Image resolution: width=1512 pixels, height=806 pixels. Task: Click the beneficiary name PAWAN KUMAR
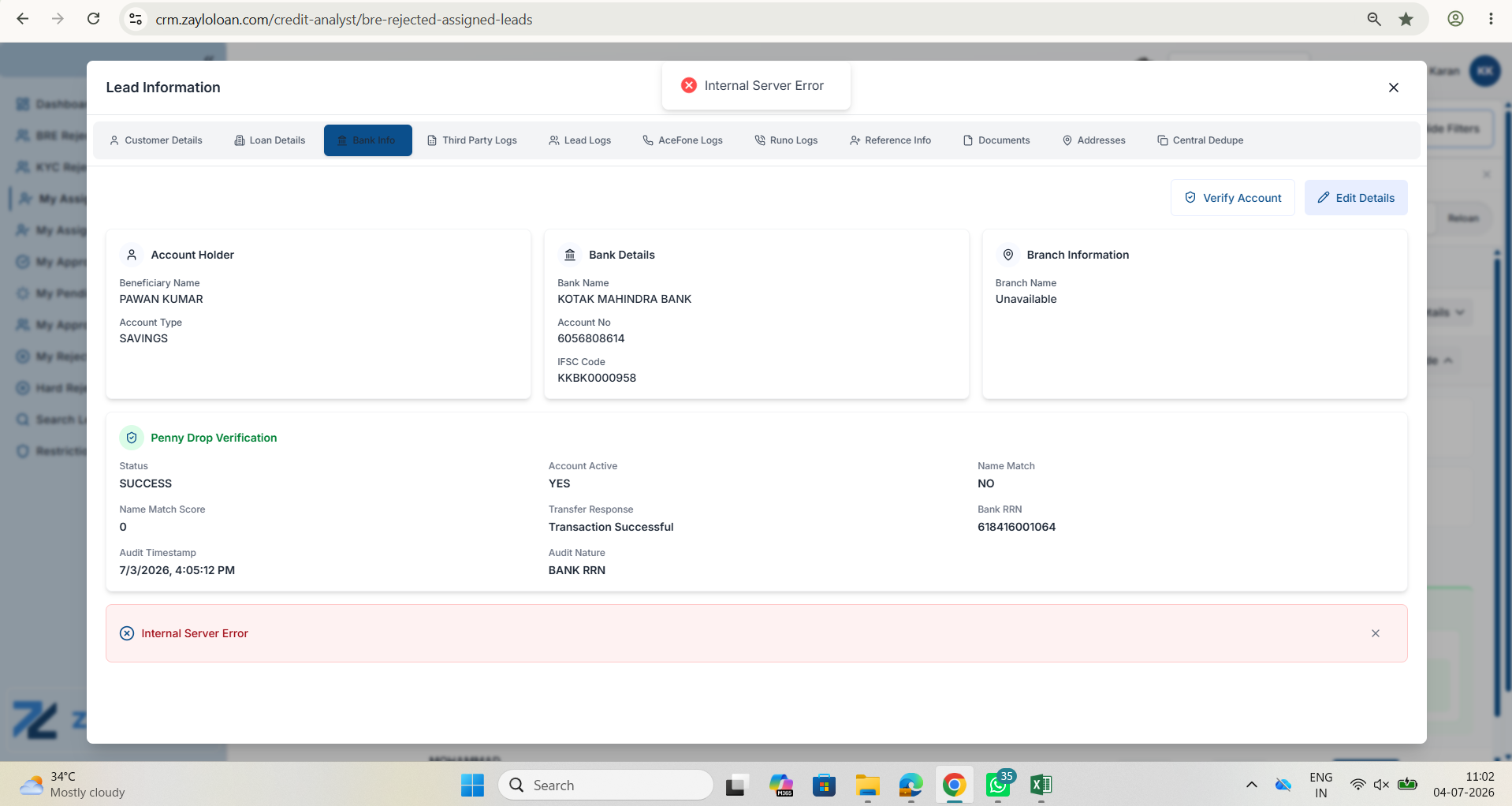coord(162,299)
